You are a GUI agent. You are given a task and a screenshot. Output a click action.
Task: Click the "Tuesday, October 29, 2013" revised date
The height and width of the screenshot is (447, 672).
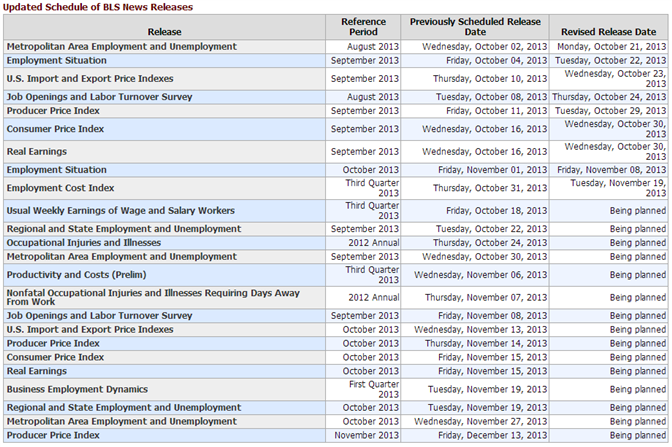click(x=611, y=110)
